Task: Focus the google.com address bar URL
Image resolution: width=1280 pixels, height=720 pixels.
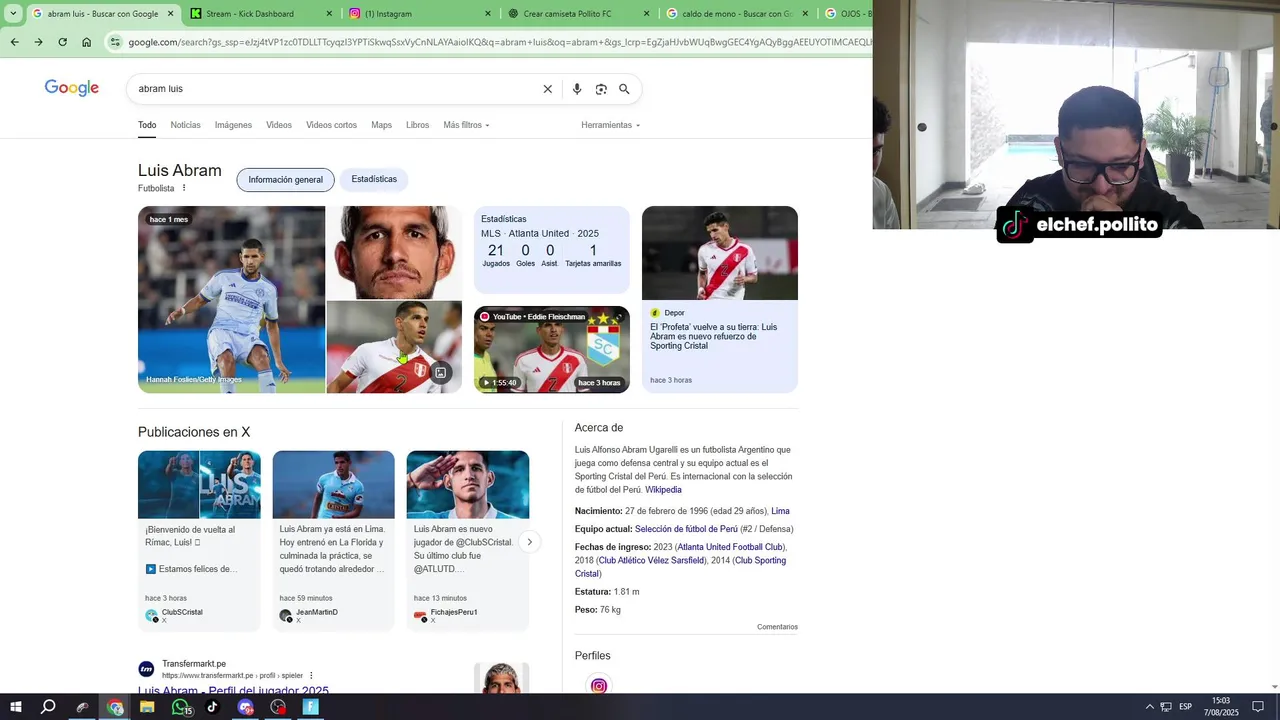Action: pos(500,42)
